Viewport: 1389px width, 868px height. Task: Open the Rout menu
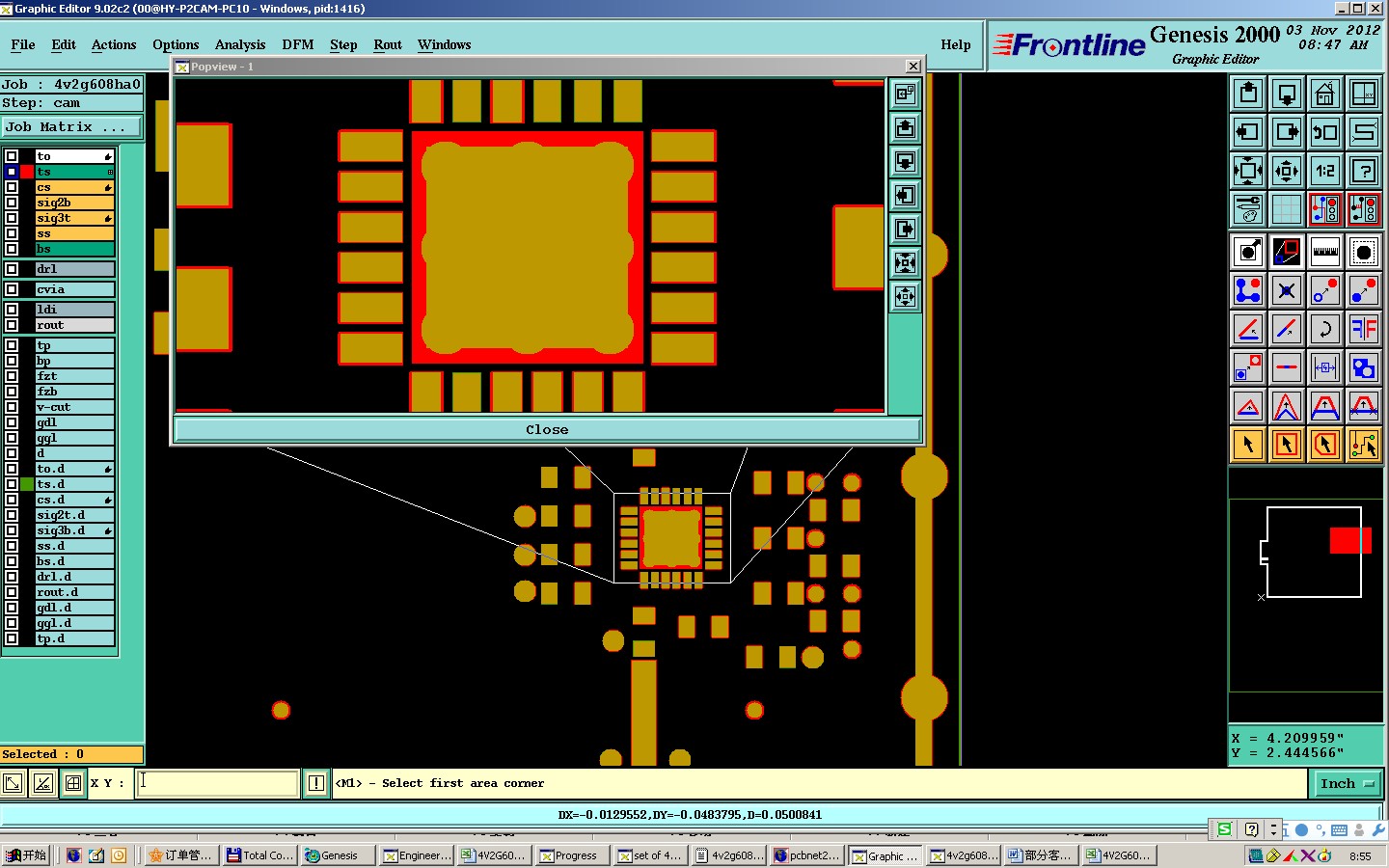pyautogui.click(x=388, y=44)
